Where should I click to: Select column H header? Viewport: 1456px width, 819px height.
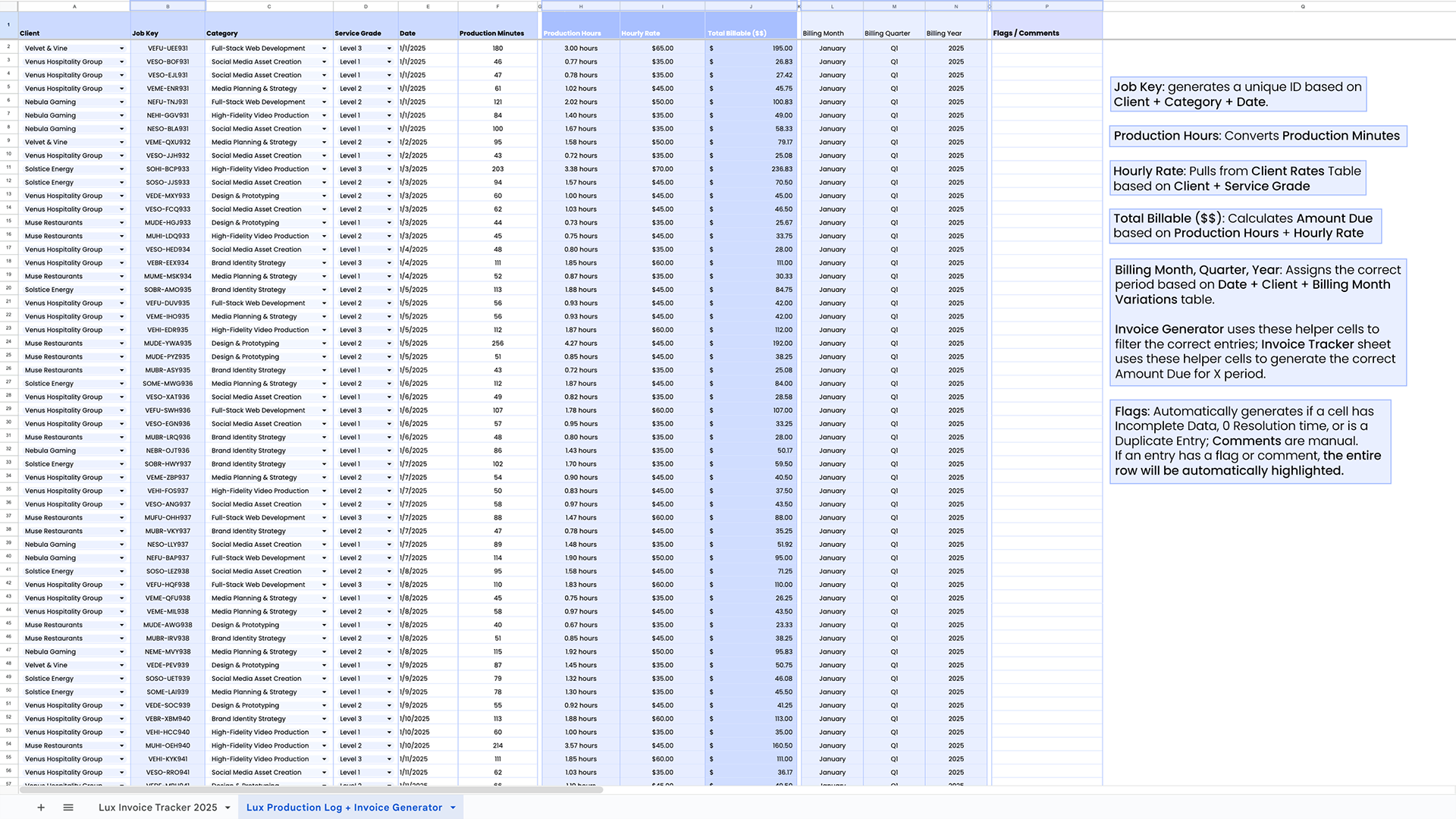coord(580,6)
